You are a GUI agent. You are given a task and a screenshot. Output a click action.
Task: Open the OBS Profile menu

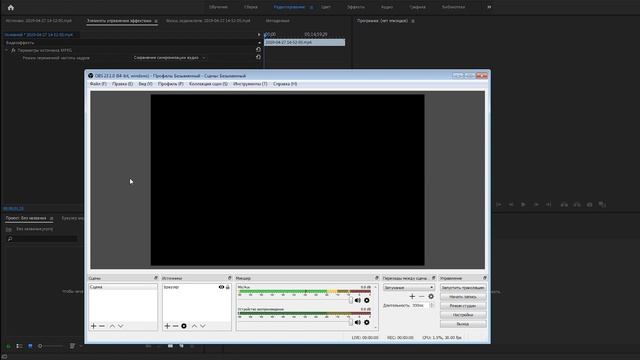pos(171,84)
